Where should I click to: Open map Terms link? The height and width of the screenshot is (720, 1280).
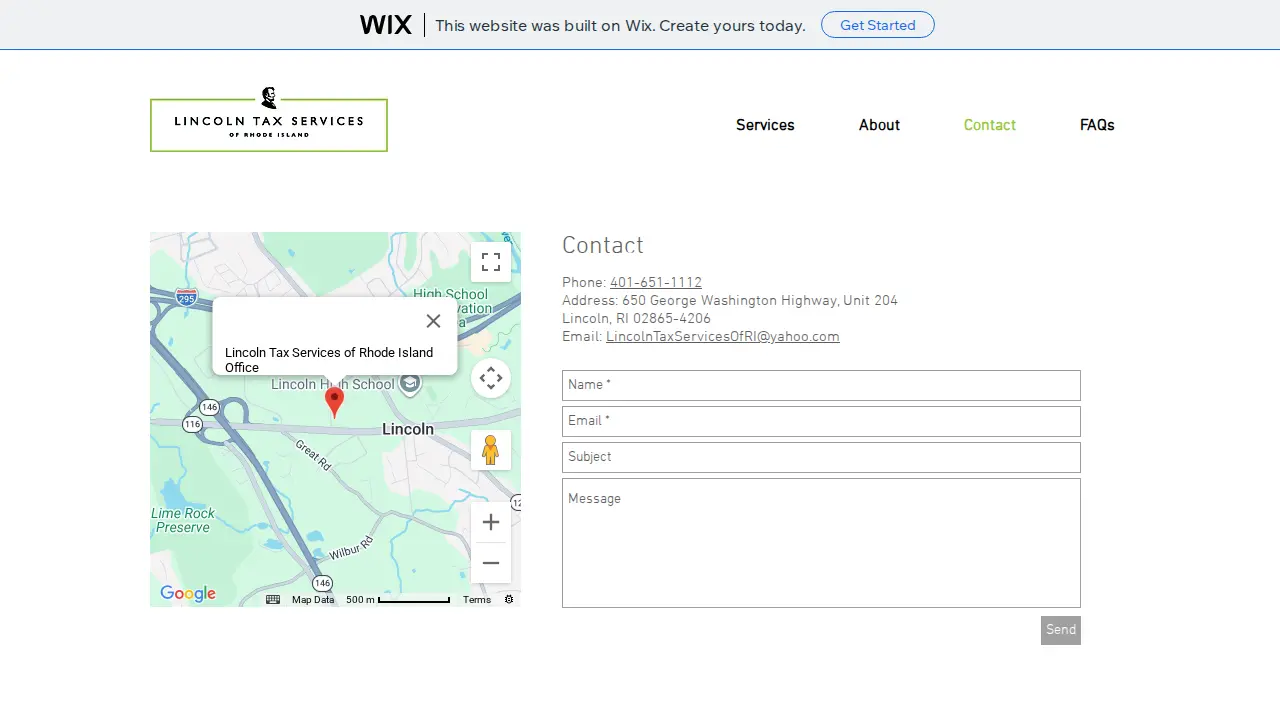coord(477,600)
